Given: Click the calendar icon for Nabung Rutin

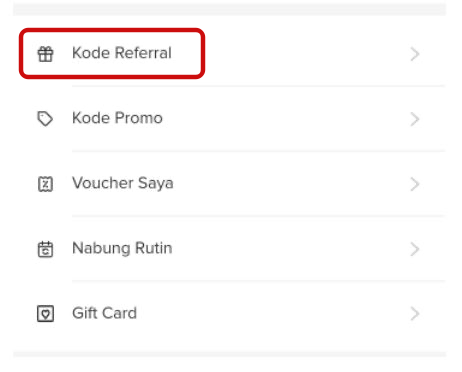Looking at the screenshot, I should [x=45, y=249].
